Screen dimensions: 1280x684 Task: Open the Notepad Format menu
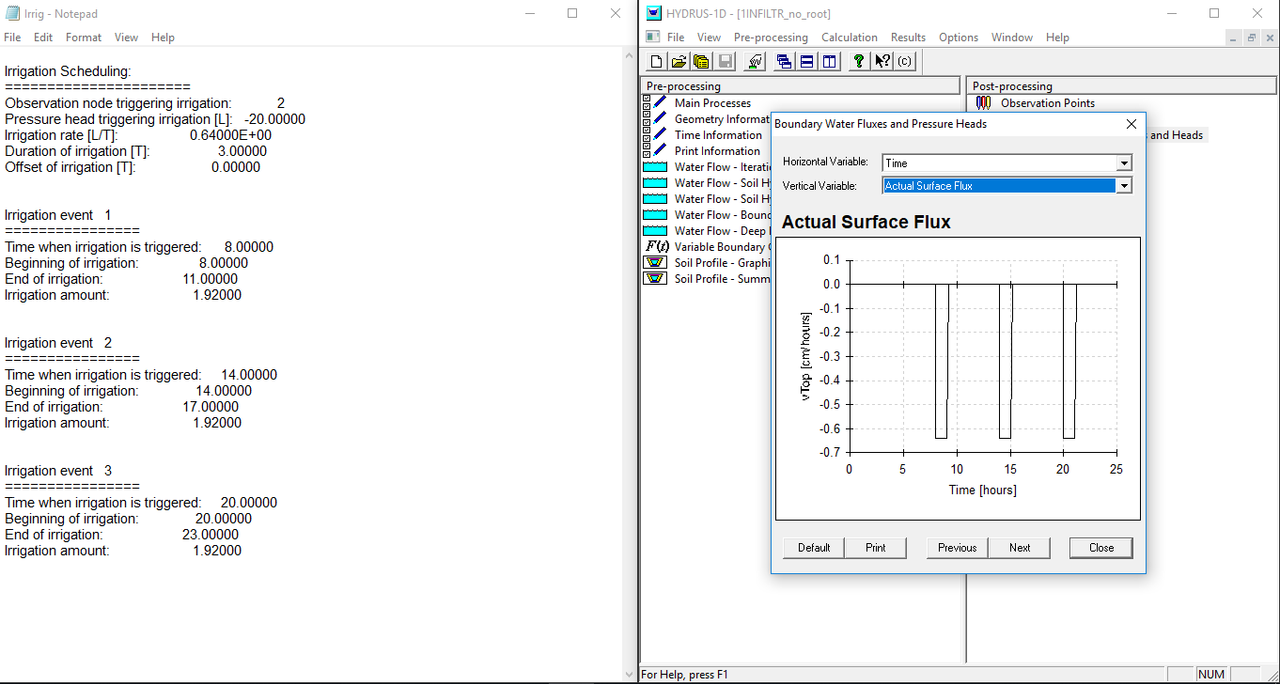coord(84,37)
